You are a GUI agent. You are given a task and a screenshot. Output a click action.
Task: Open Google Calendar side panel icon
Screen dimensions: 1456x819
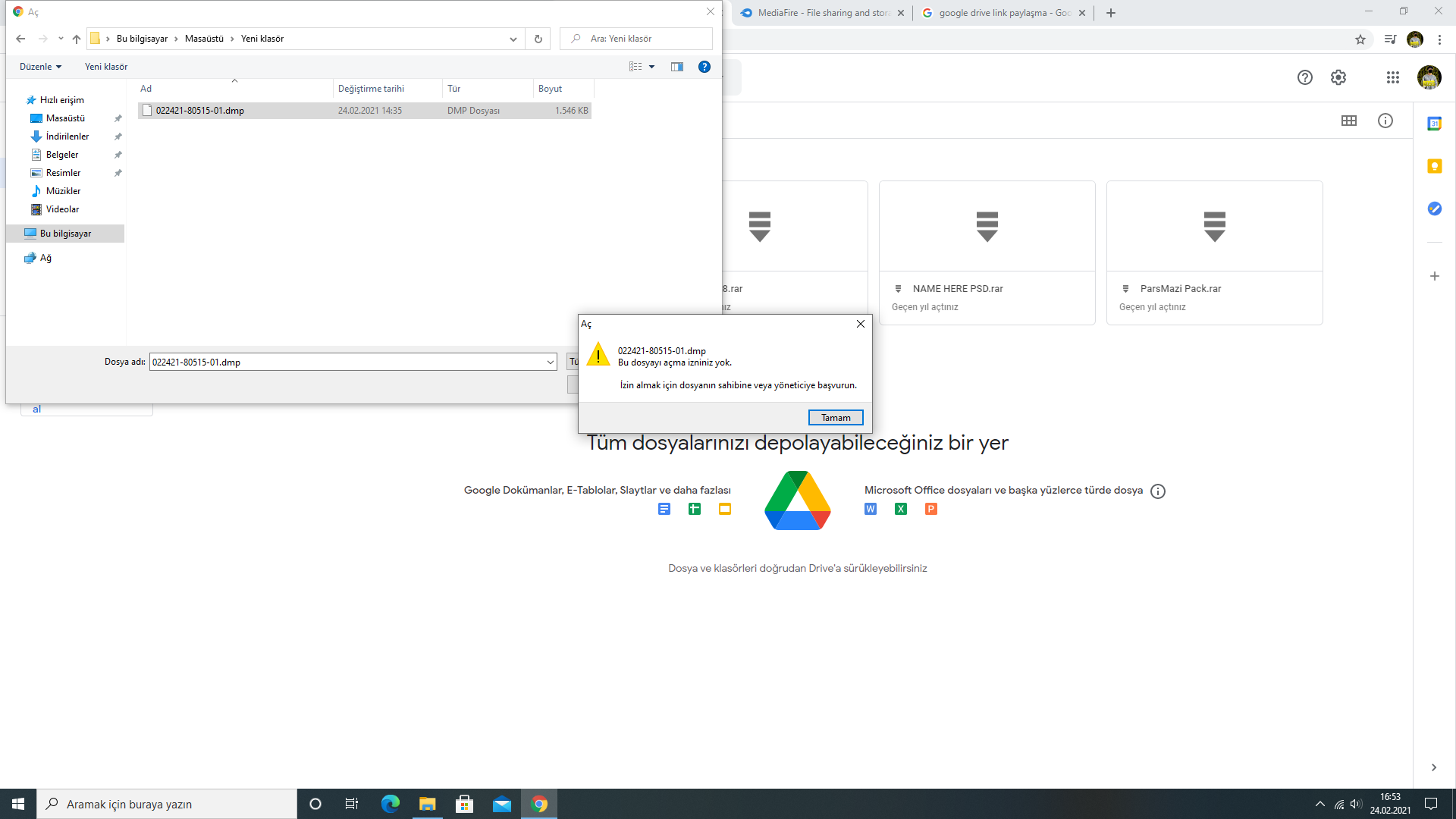point(1434,124)
